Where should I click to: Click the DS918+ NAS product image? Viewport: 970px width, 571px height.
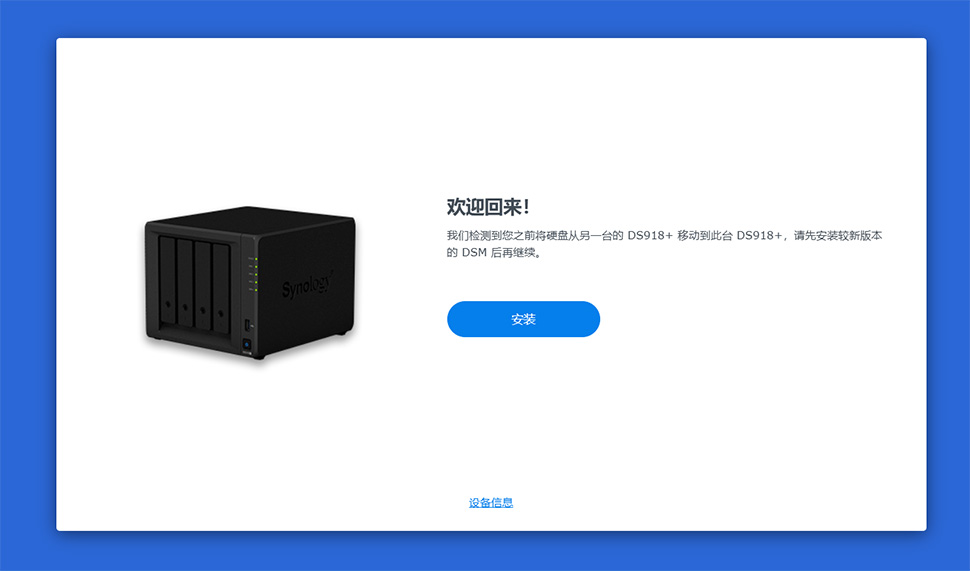coord(250,283)
